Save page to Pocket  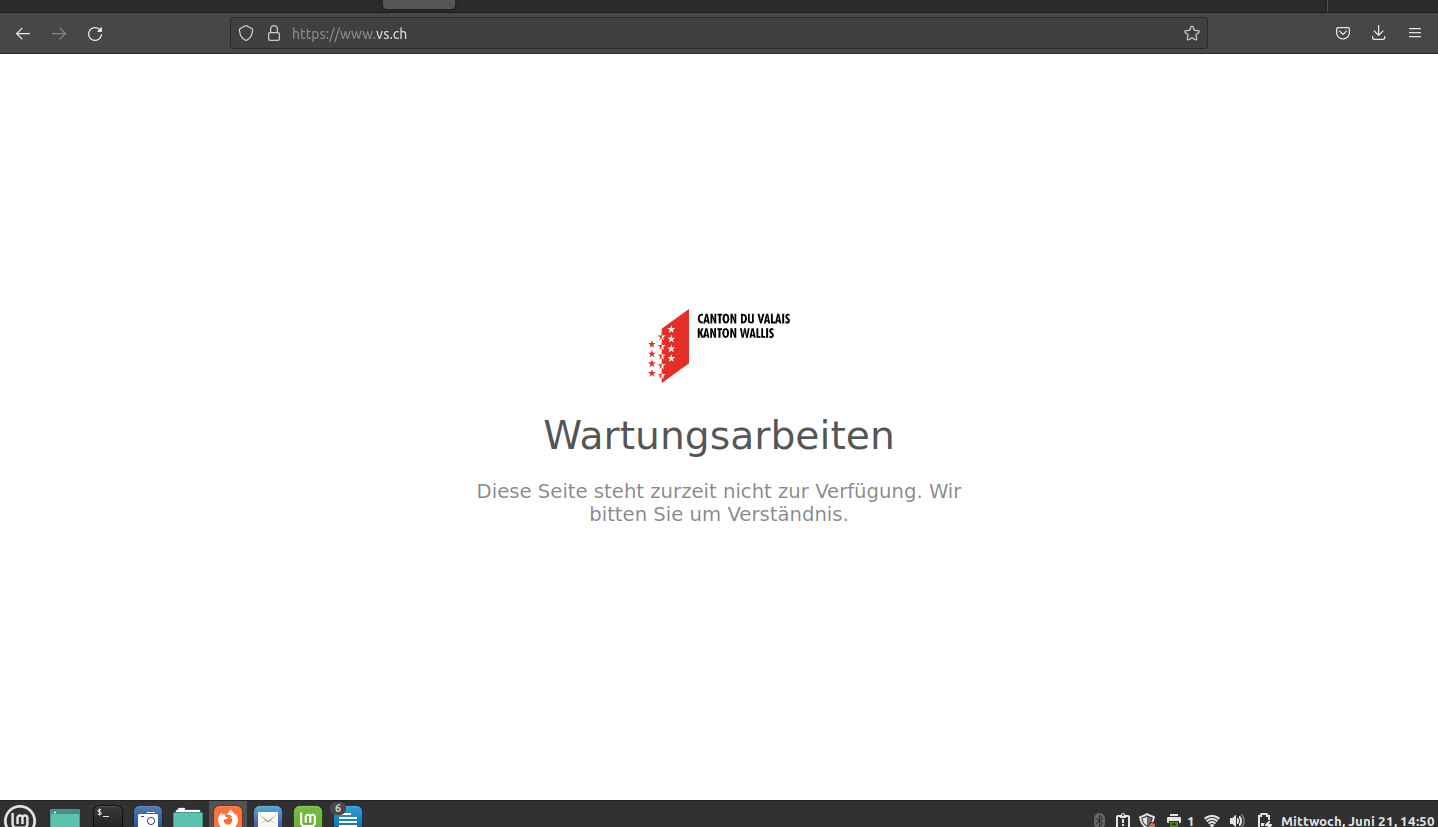(x=1343, y=33)
